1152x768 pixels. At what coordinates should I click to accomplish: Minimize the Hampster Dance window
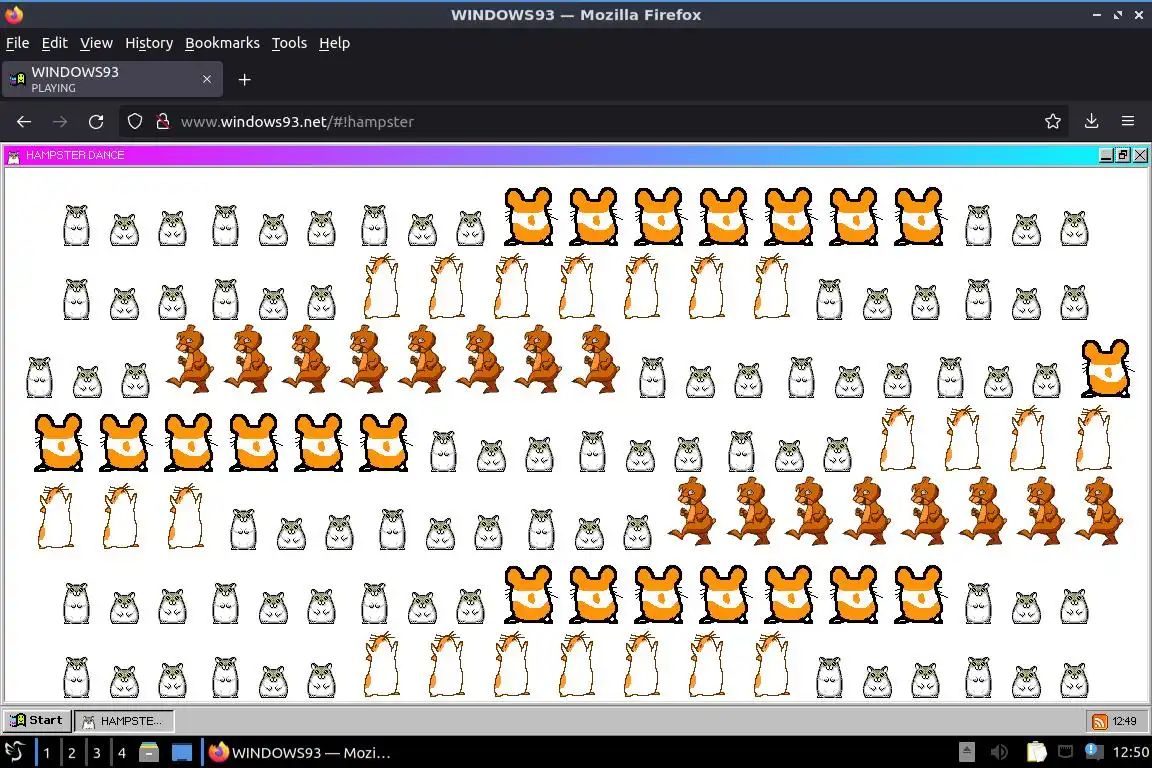[1106, 155]
